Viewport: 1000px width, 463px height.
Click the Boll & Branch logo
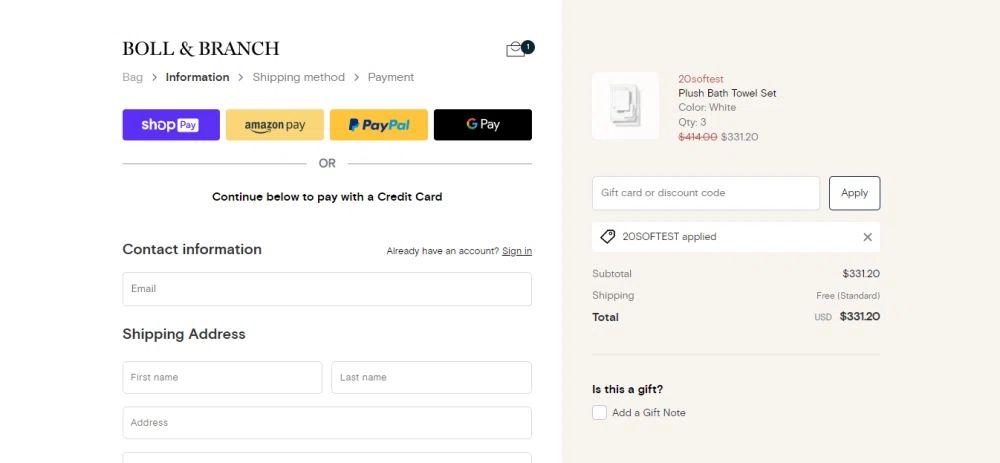pos(201,49)
